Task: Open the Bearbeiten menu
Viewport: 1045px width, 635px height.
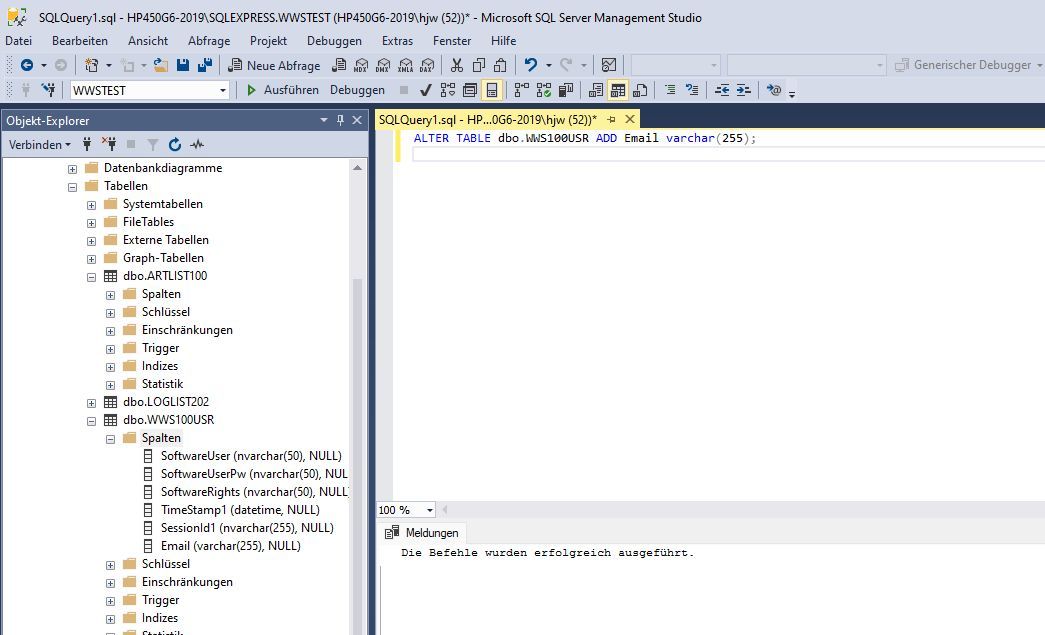Action: [x=80, y=41]
